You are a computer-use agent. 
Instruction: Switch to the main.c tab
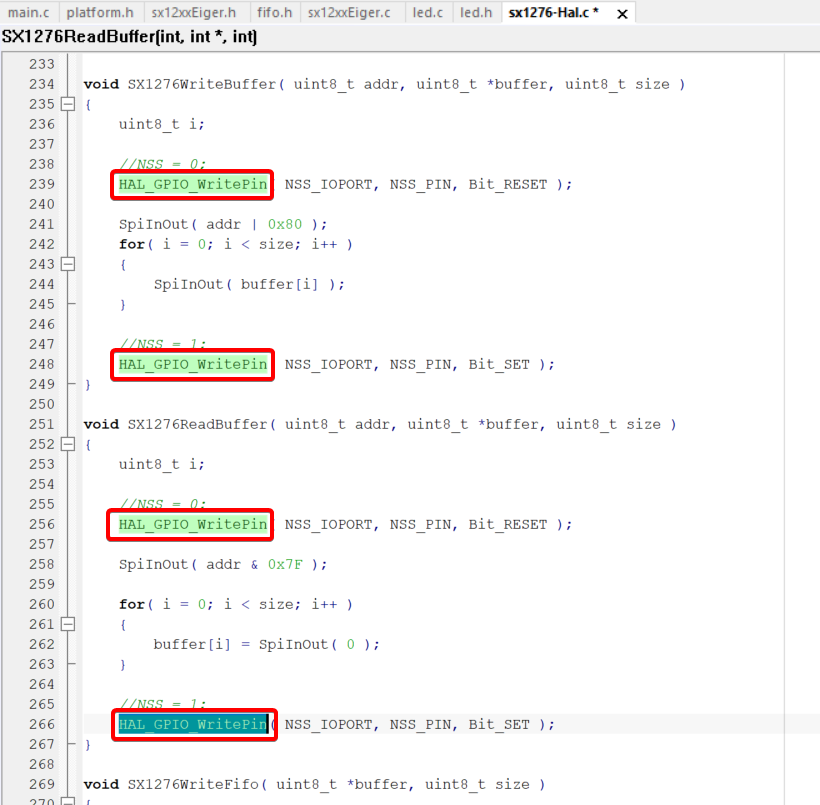coord(28,13)
